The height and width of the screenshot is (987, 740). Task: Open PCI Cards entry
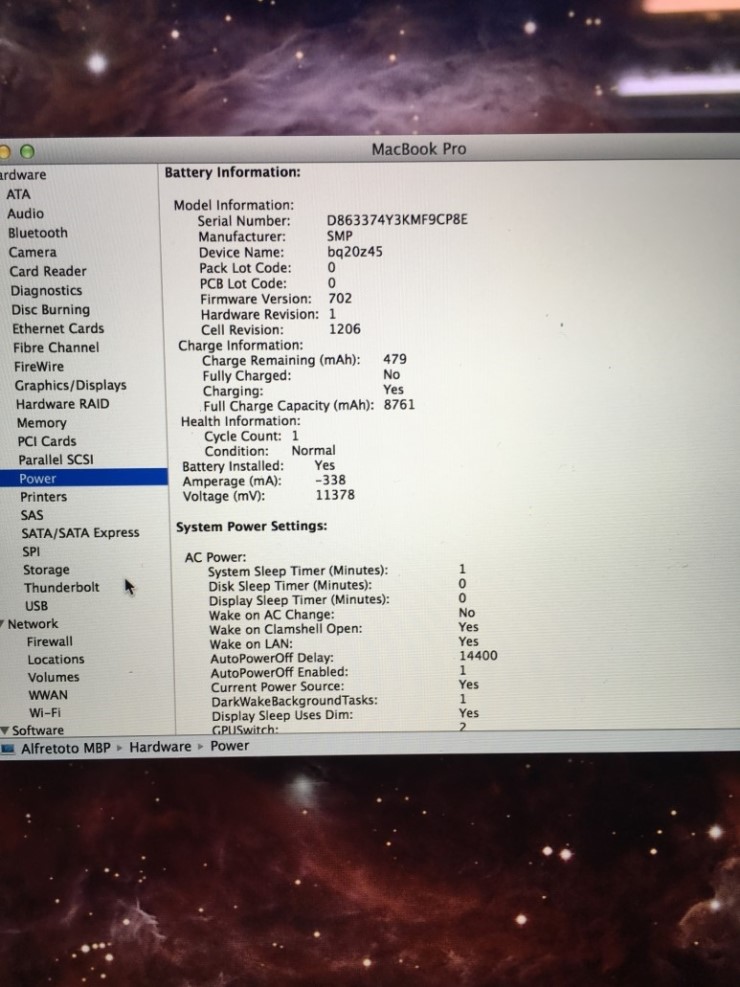click(x=47, y=441)
